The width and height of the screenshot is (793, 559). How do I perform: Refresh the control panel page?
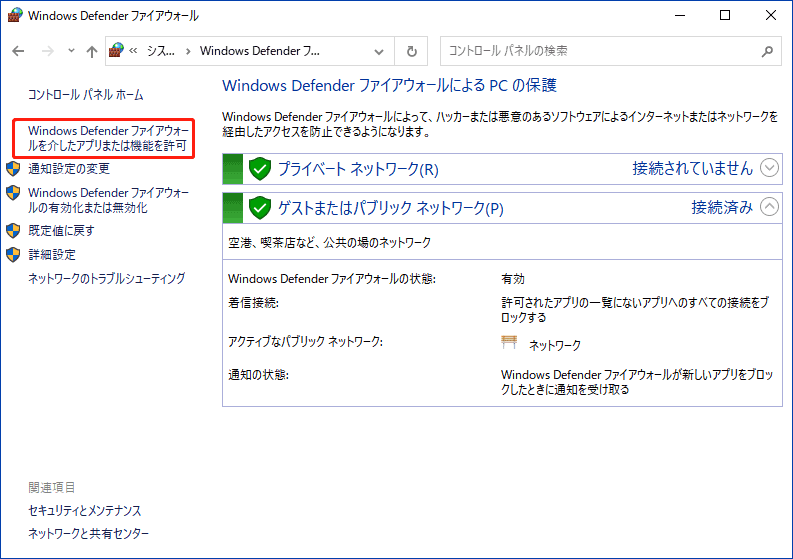412,51
